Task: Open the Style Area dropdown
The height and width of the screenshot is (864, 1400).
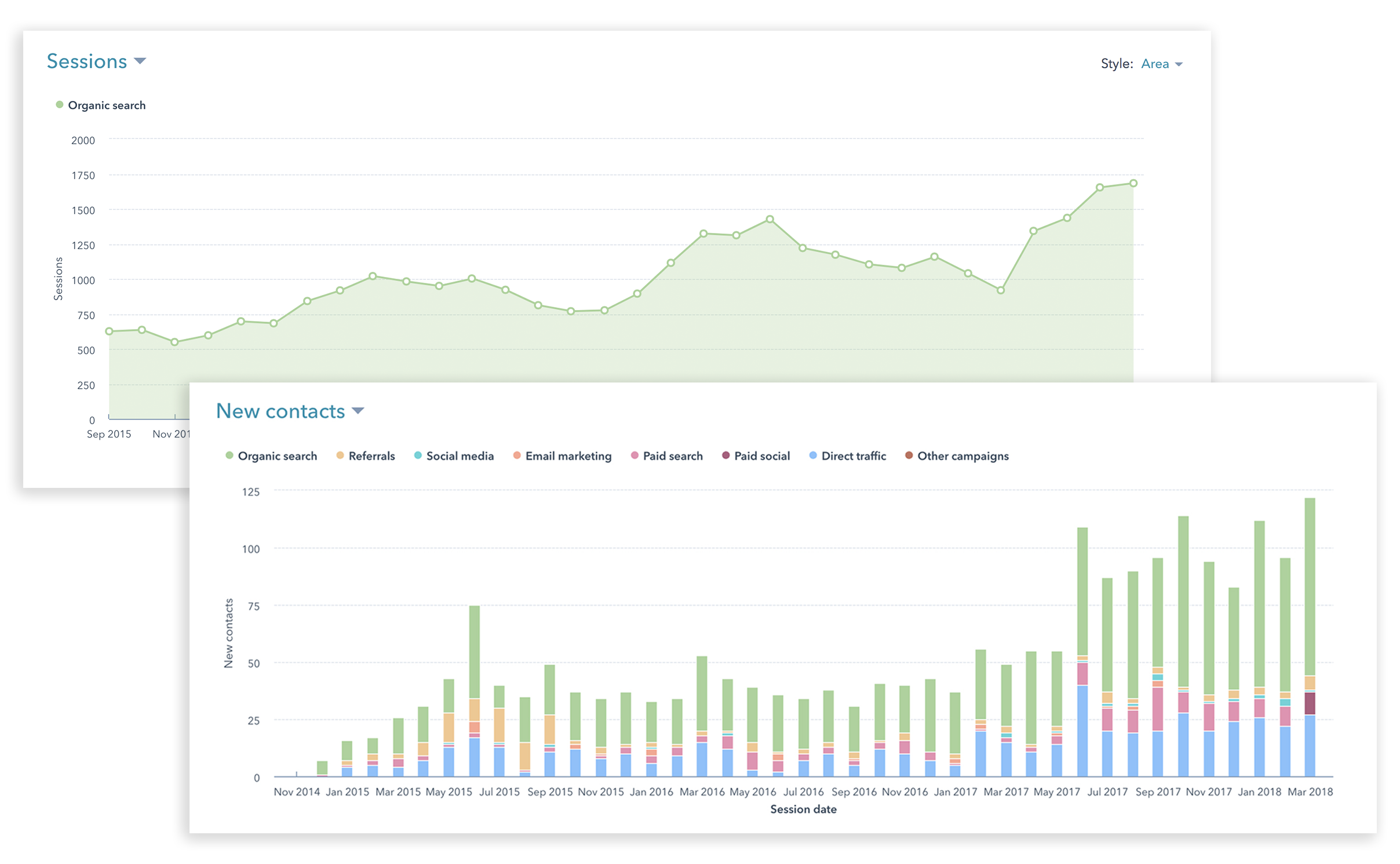Action: coord(1179,64)
